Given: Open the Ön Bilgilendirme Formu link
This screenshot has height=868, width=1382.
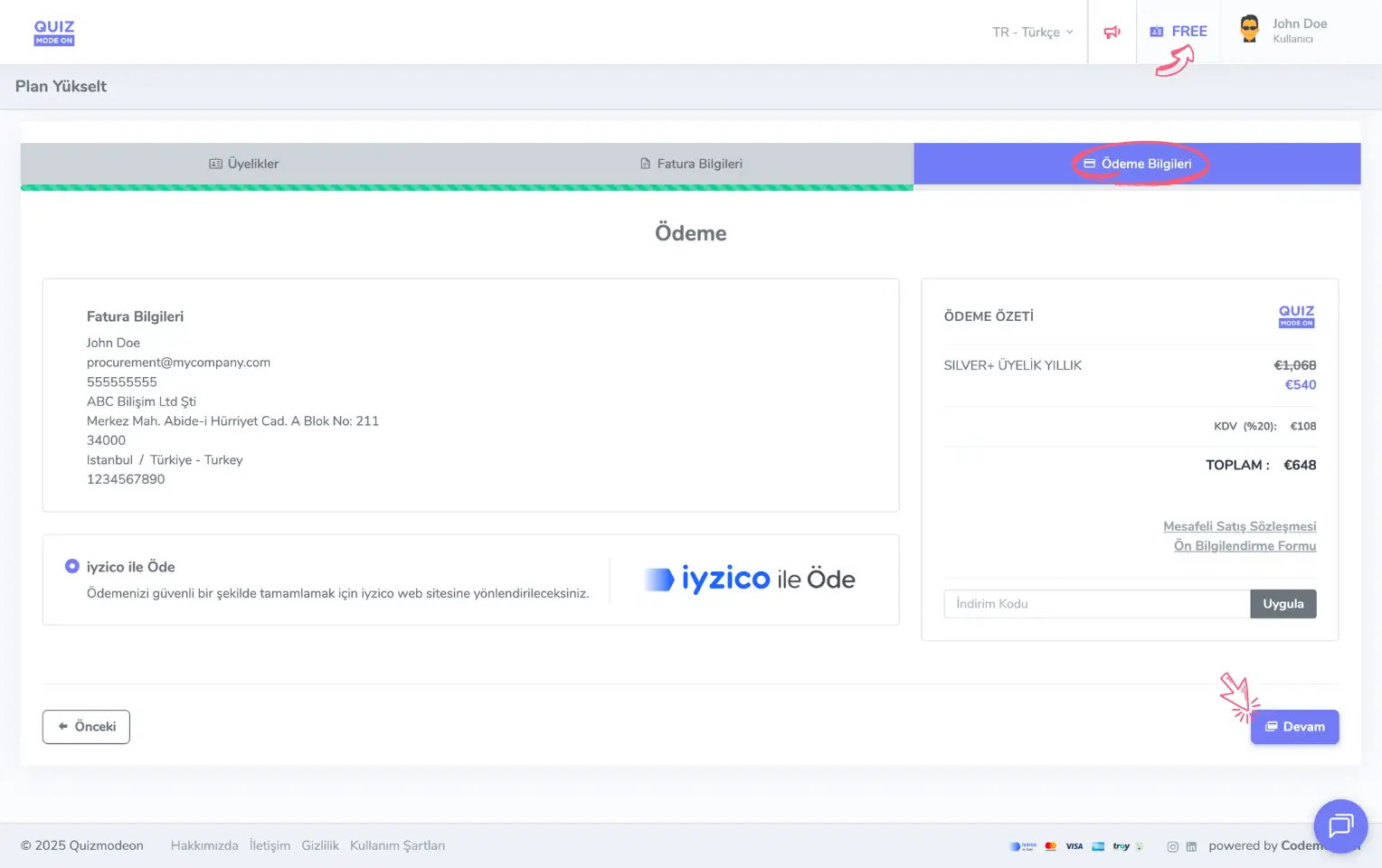Looking at the screenshot, I should point(1245,546).
